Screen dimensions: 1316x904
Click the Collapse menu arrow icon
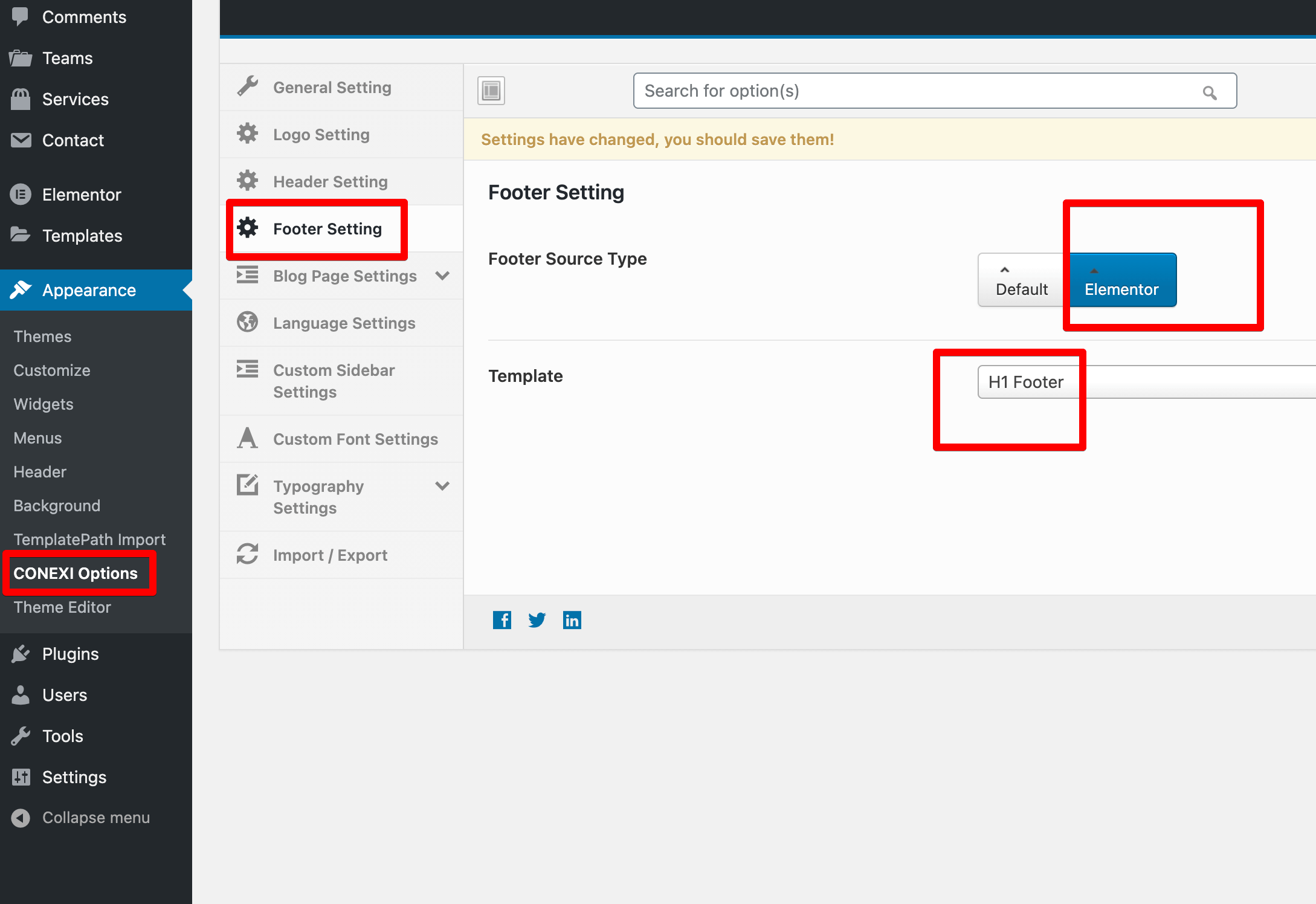click(21, 818)
